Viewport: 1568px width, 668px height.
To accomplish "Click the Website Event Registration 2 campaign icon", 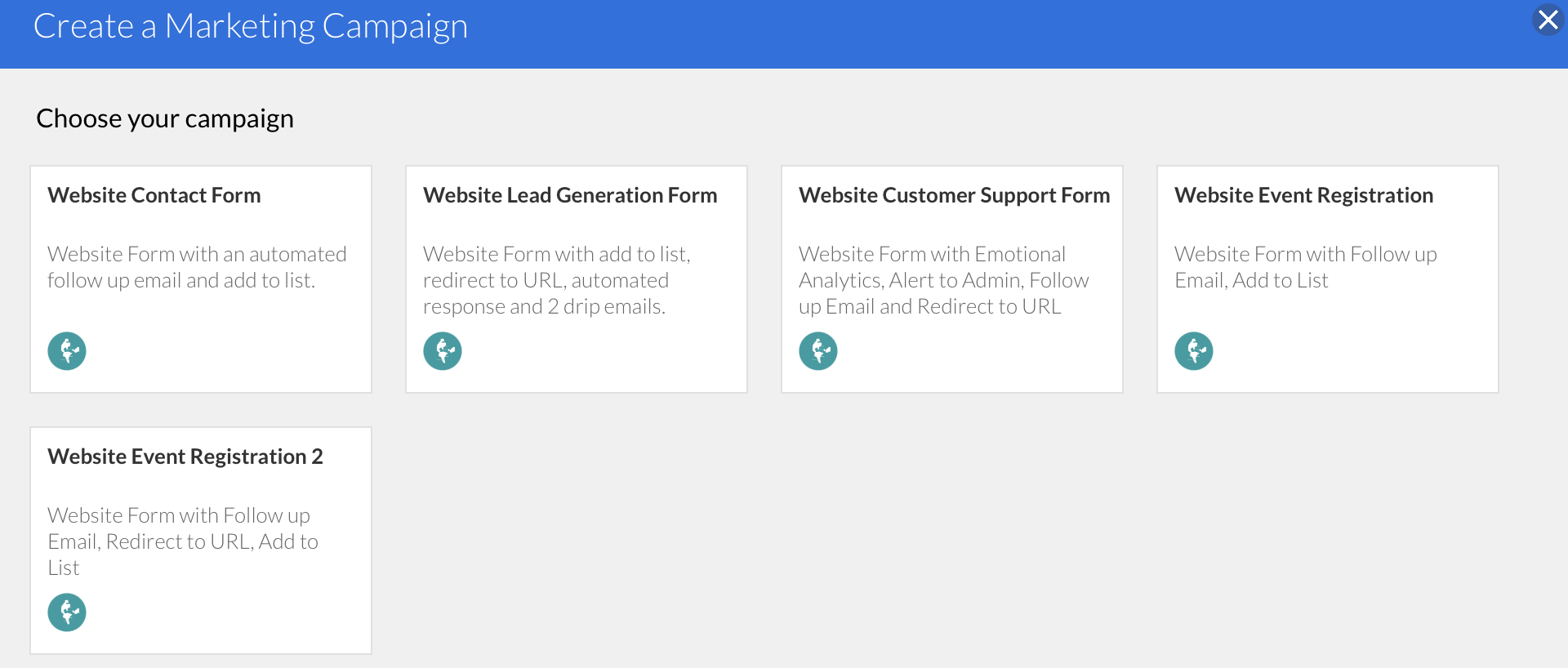I will (67, 612).
